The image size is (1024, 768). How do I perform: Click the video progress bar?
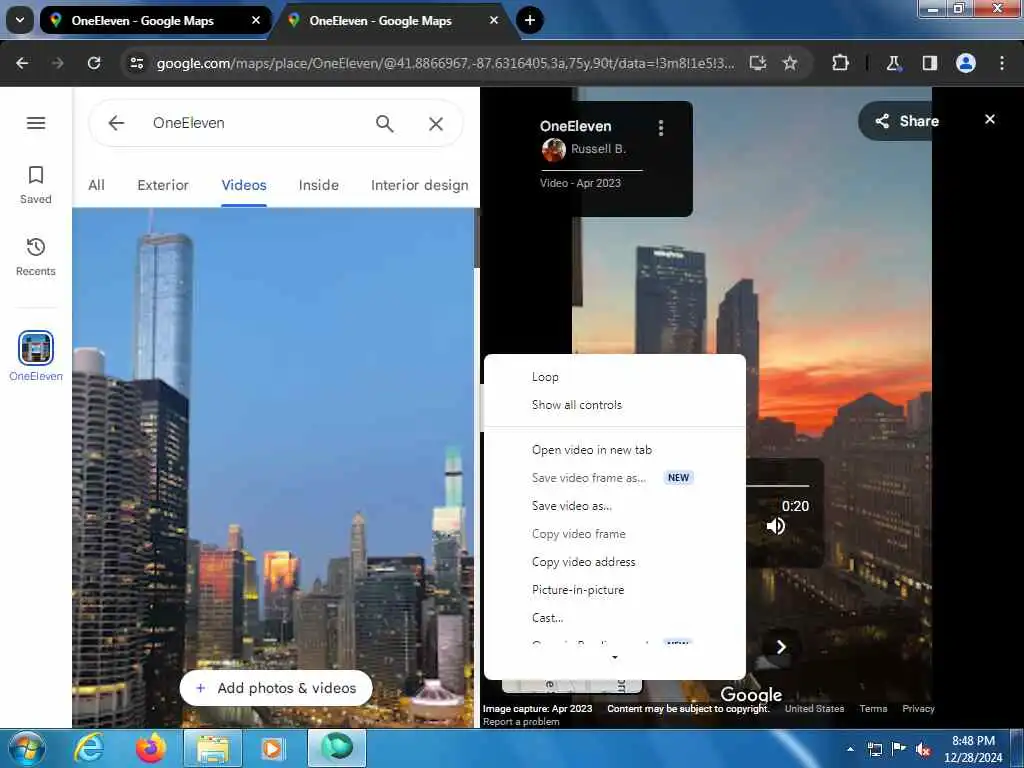coord(777,485)
